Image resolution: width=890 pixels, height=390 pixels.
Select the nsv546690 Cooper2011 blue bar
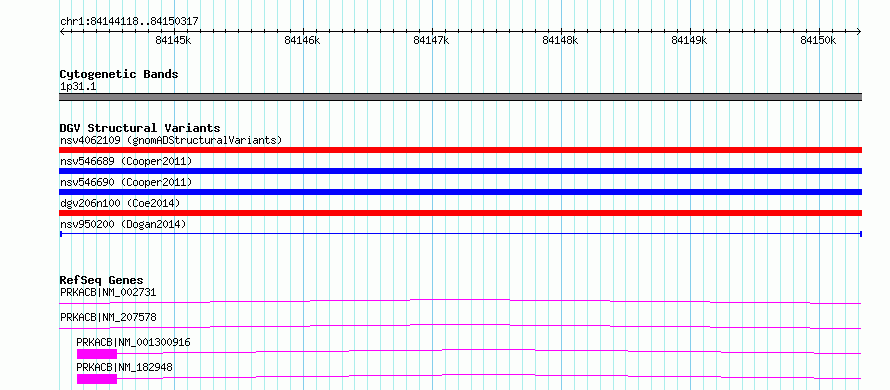point(460,192)
